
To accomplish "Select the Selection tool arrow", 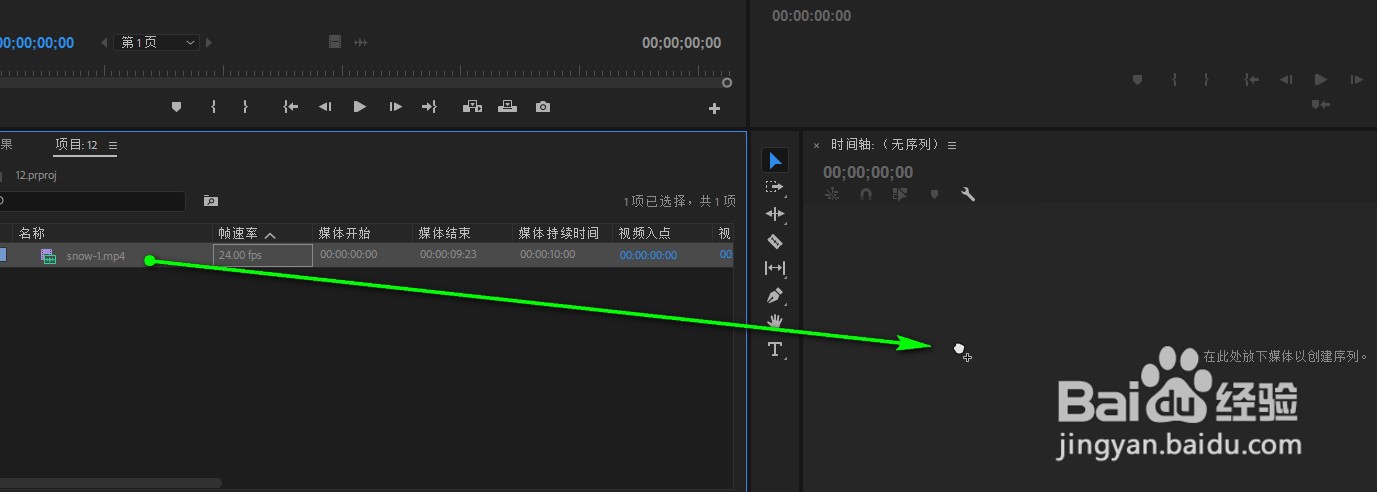I will (775, 160).
